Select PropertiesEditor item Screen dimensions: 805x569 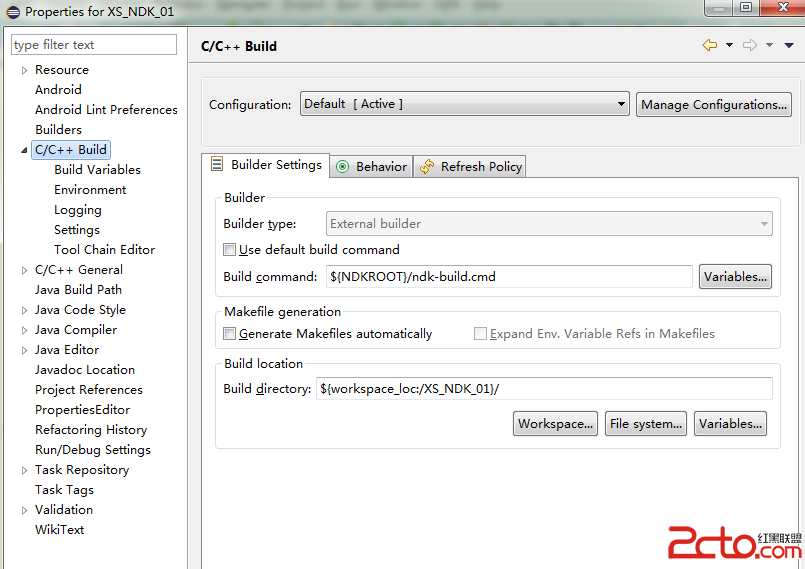point(82,410)
